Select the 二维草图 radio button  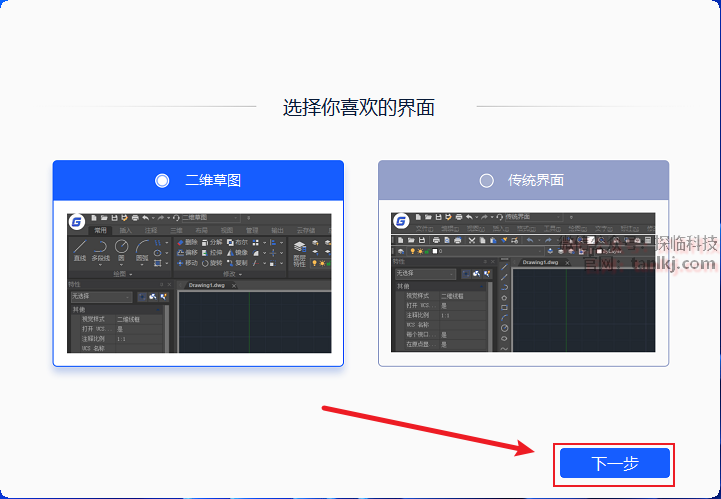pos(162,180)
